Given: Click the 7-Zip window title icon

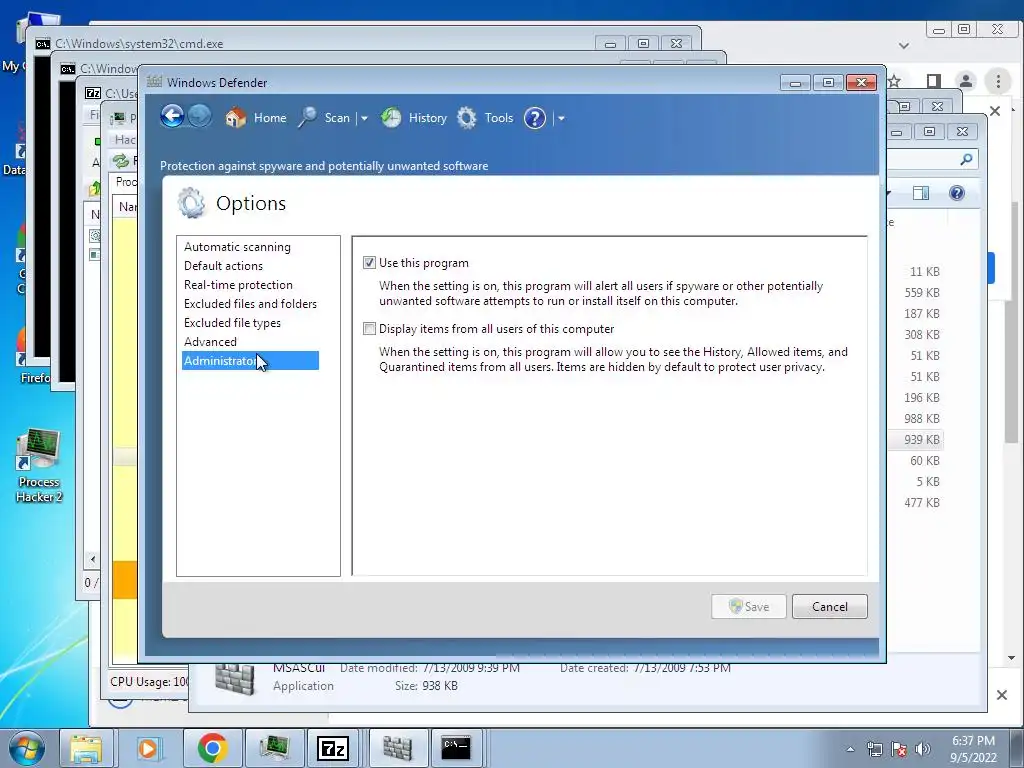Looking at the screenshot, I should click(x=93, y=93).
